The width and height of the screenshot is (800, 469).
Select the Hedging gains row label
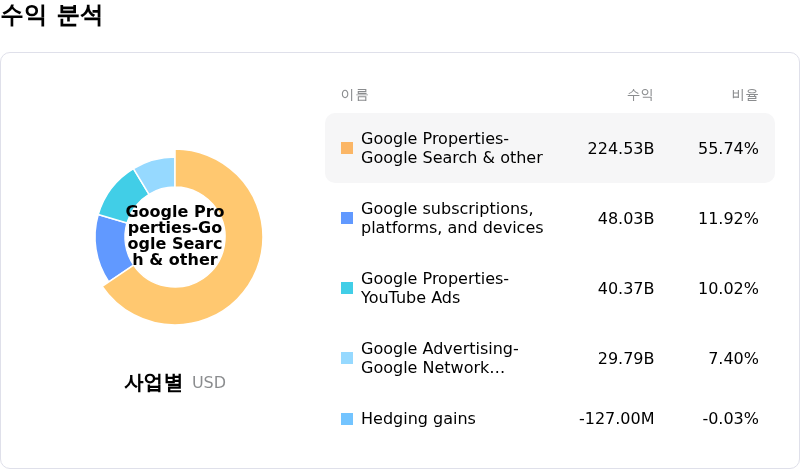(418, 419)
